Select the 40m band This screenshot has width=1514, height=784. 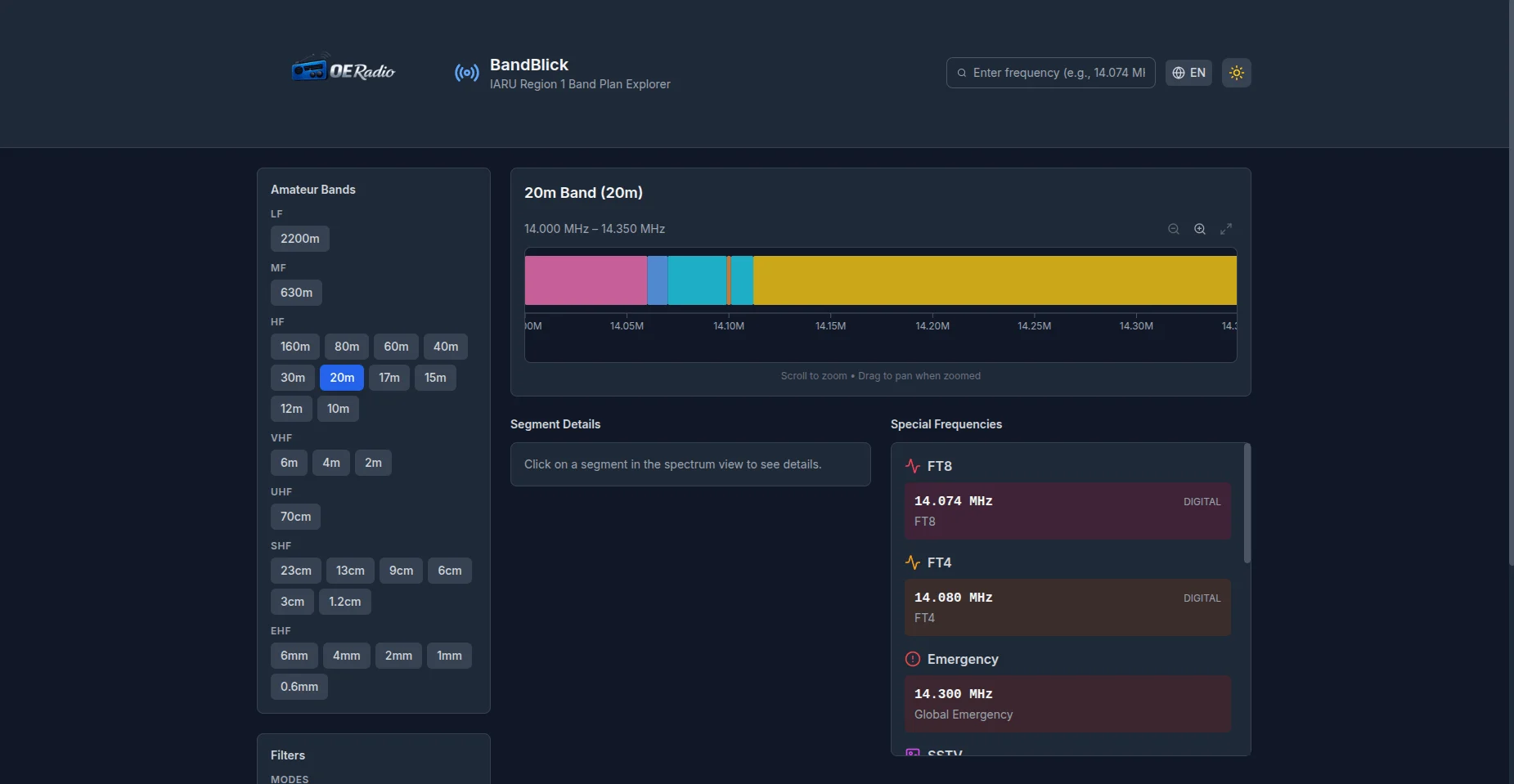(446, 347)
